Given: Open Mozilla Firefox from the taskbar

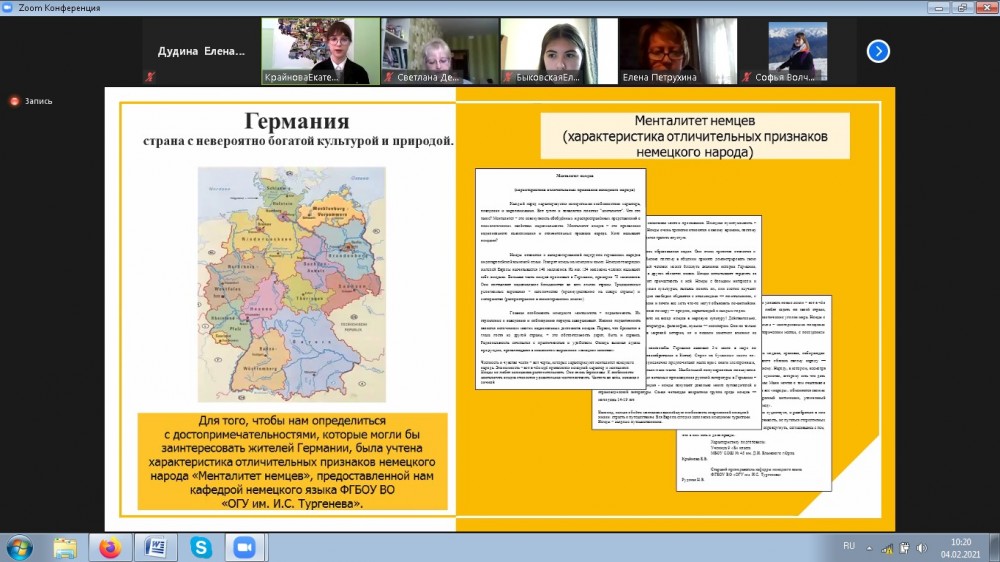Looking at the screenshot, I should pos(110,547).
